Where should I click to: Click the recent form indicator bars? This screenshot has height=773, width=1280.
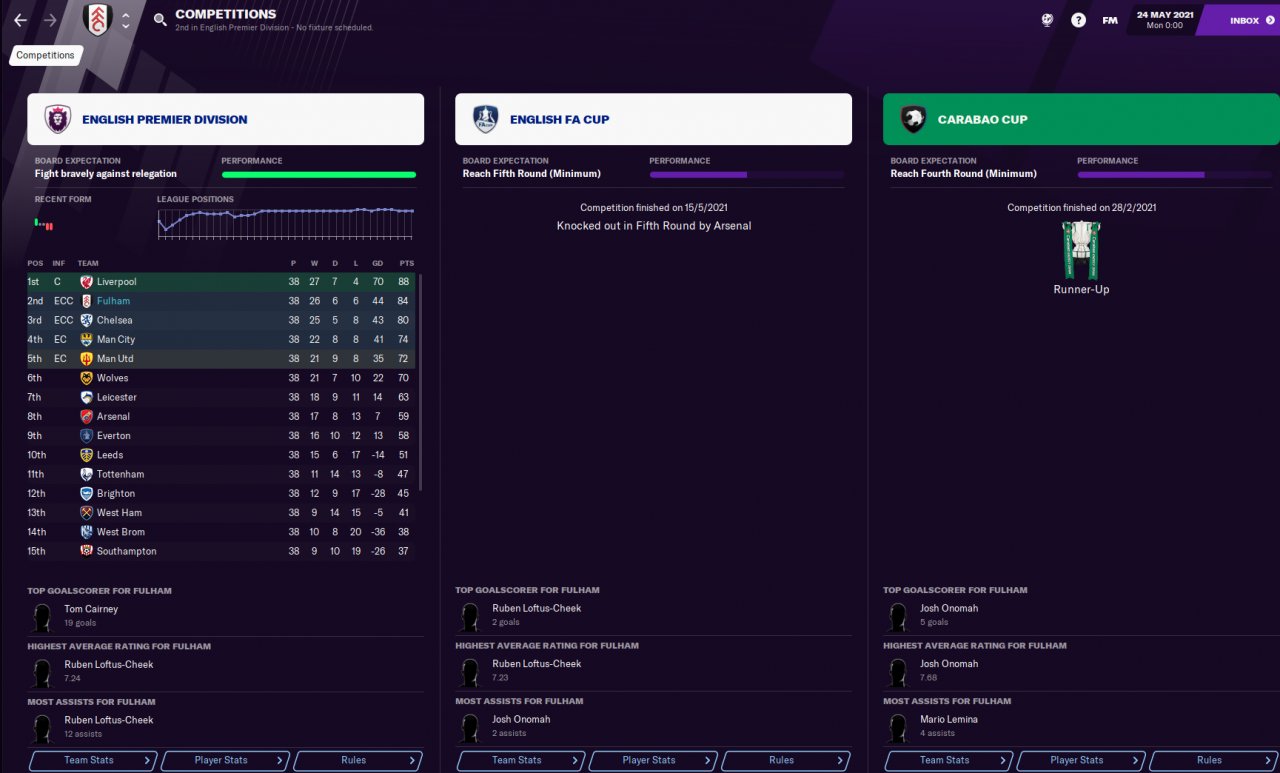[x=43, y=225]
